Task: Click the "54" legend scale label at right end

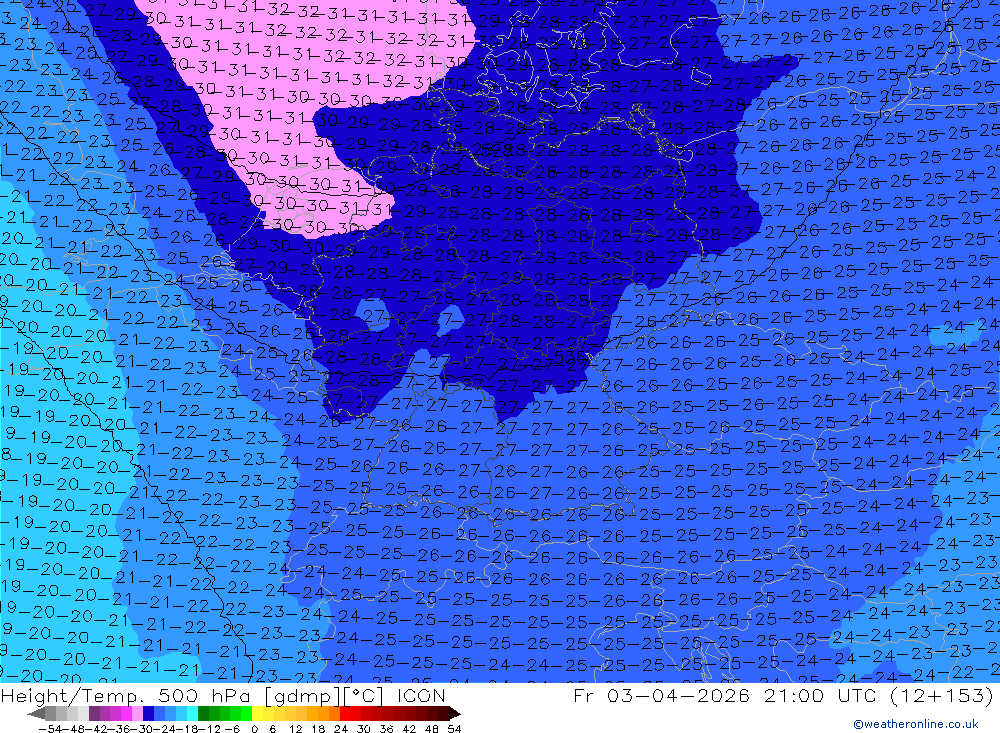Action: pyautogui.click(x=454, y=729)
